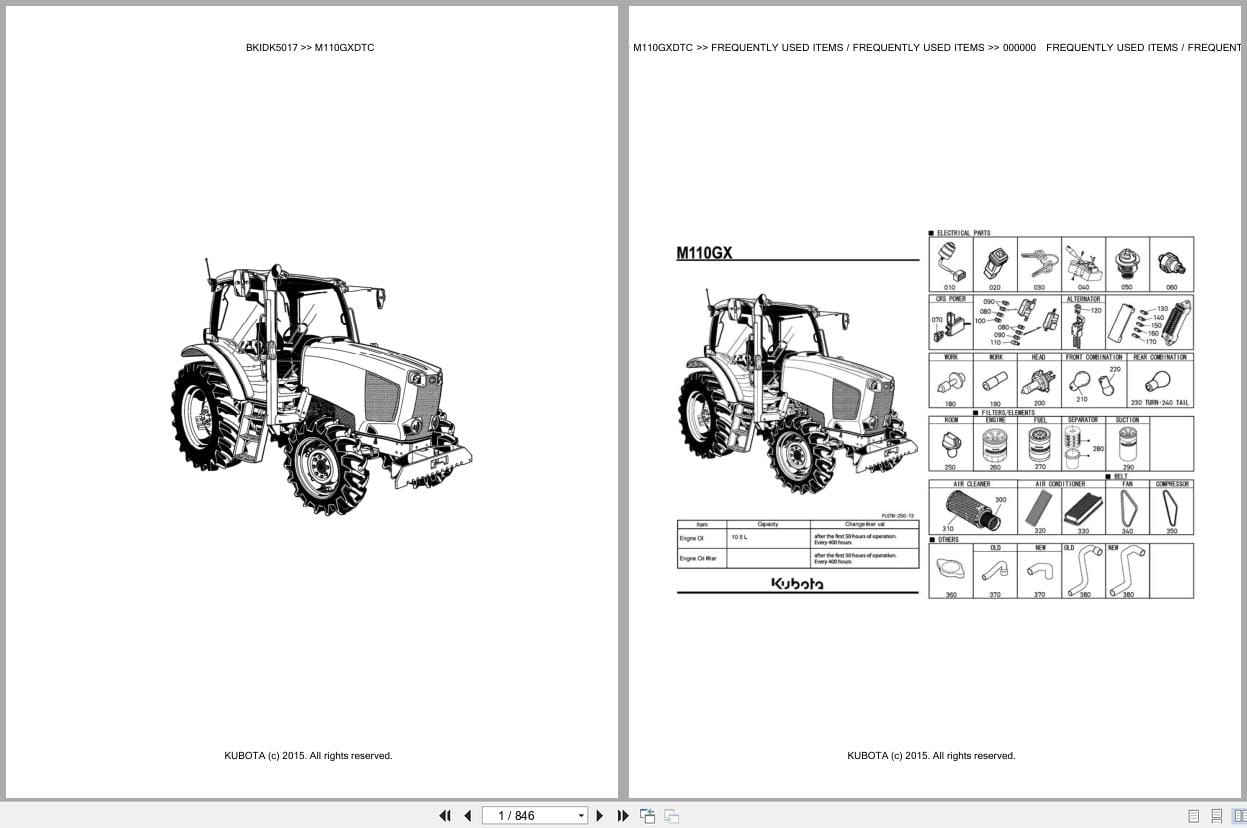Click the M110GX model title
Screen dimensions: 1247x828
(705, 253)
